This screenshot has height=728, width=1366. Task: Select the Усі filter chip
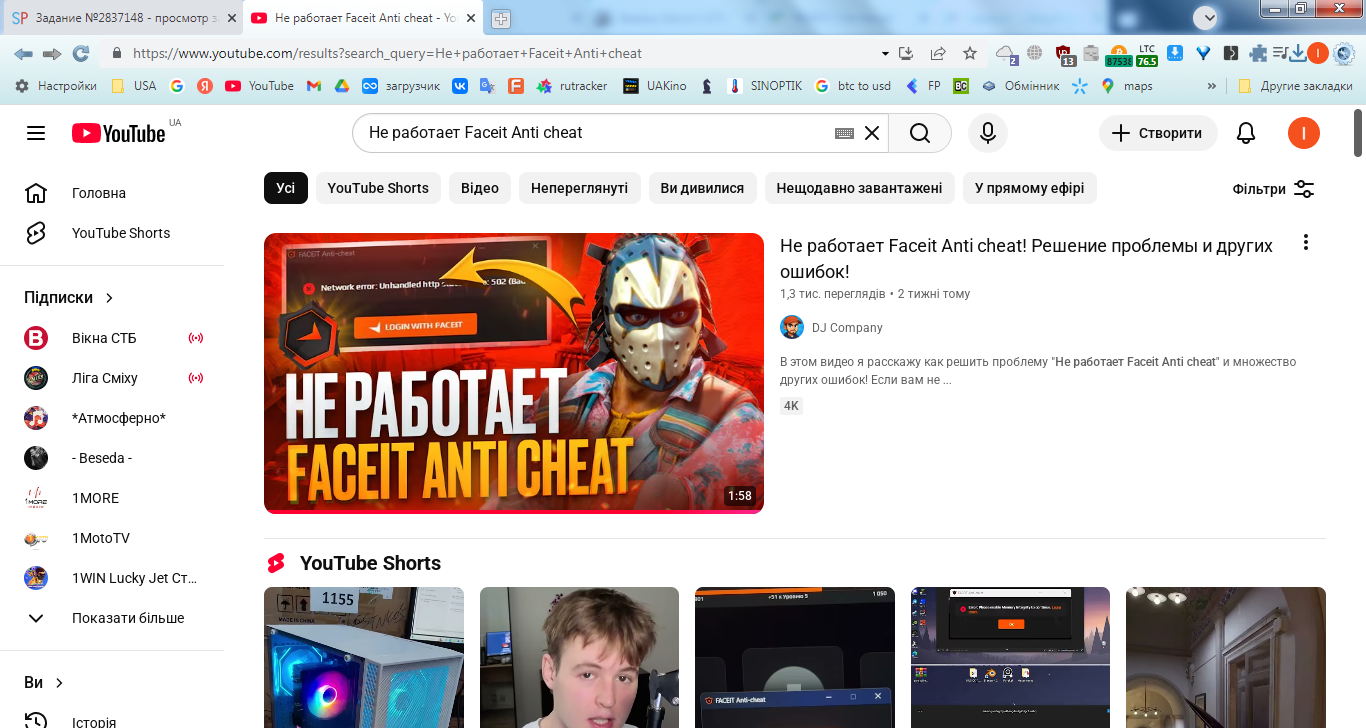(x=286, y=188)
